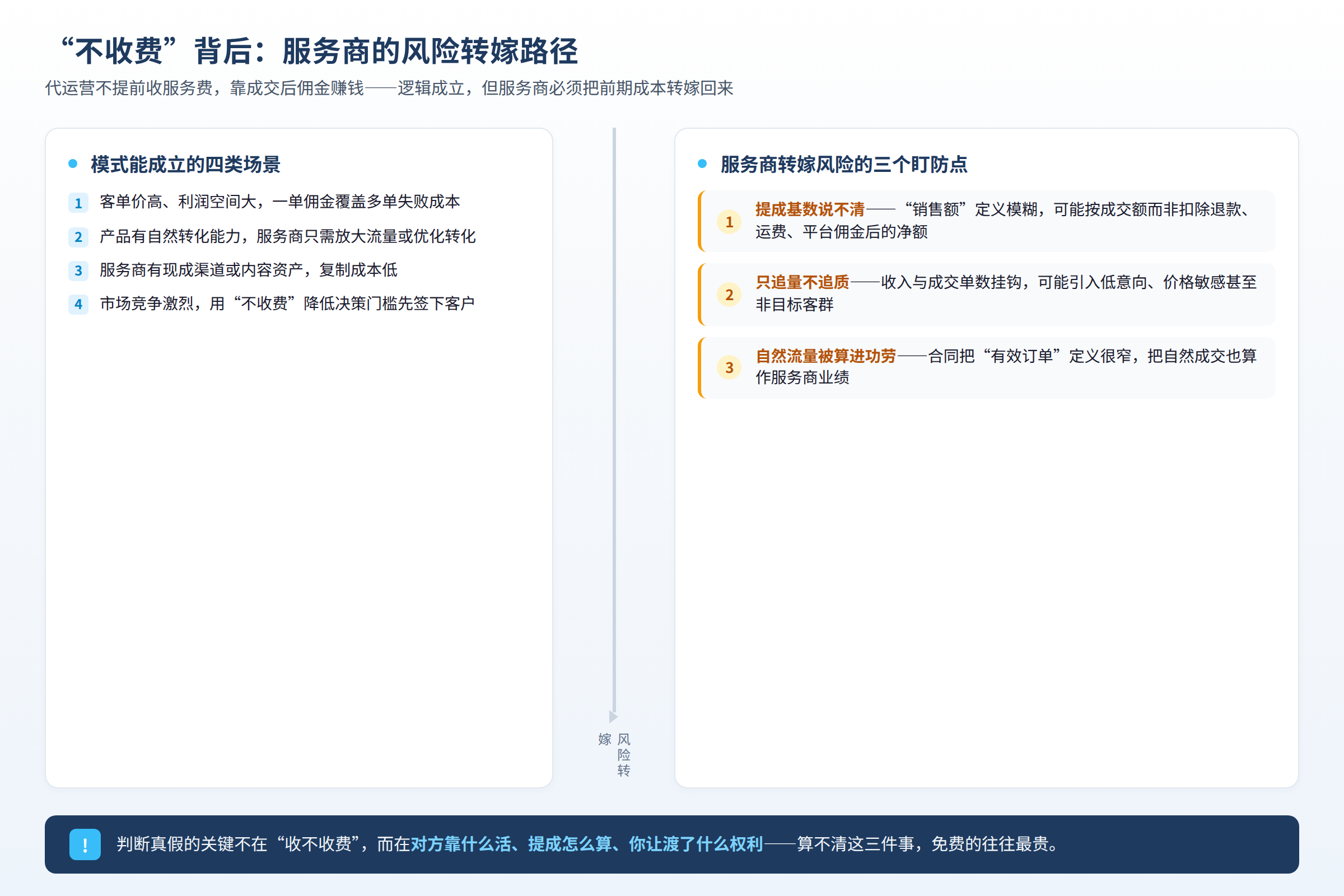
Task: Click number badge 1 beside 客单价高
Action: coord(78,203)
